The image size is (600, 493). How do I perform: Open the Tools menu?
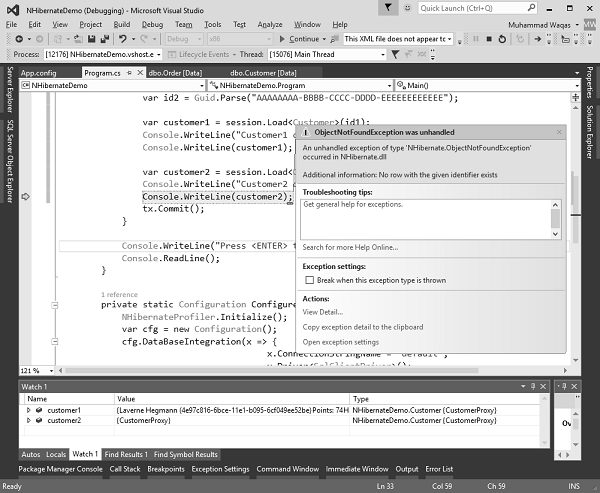pyautogui.click(x=212, y=24)
